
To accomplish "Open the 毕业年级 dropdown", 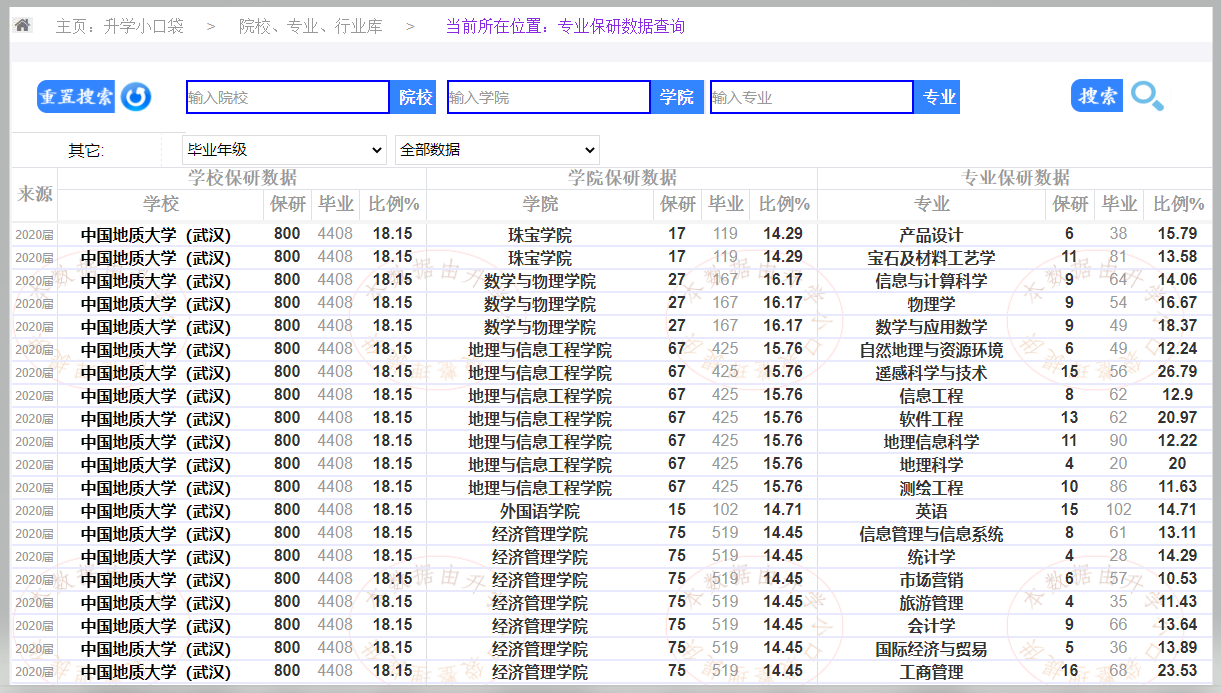I will click(284, 150).
